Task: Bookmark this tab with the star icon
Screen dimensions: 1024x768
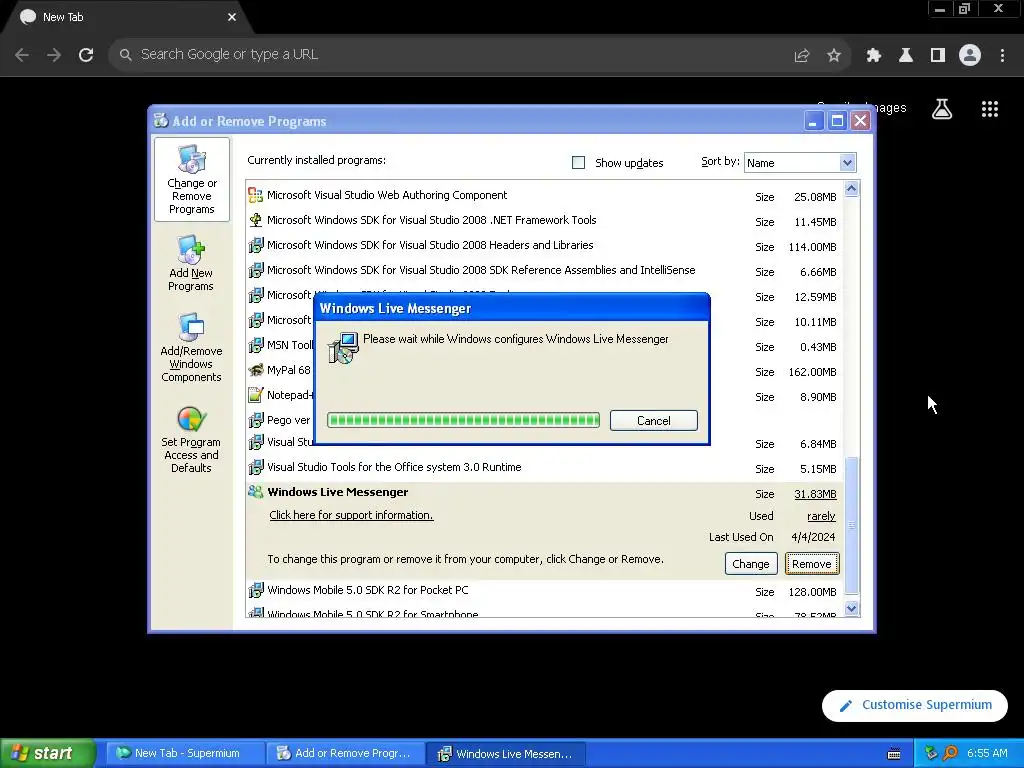Action: coord(833,56)
